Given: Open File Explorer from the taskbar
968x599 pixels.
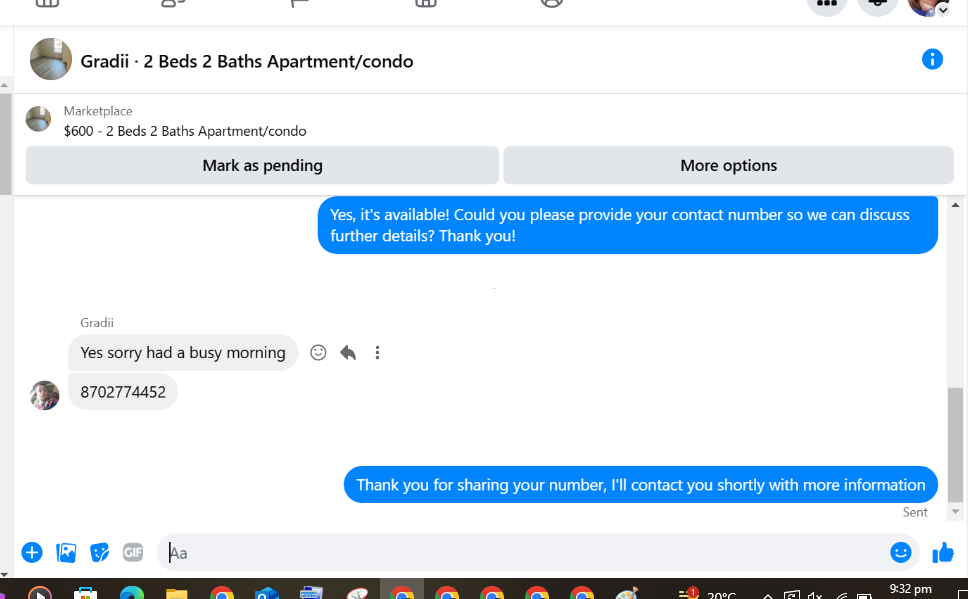Looking at the screenshot, I should (x=177, y=593).
